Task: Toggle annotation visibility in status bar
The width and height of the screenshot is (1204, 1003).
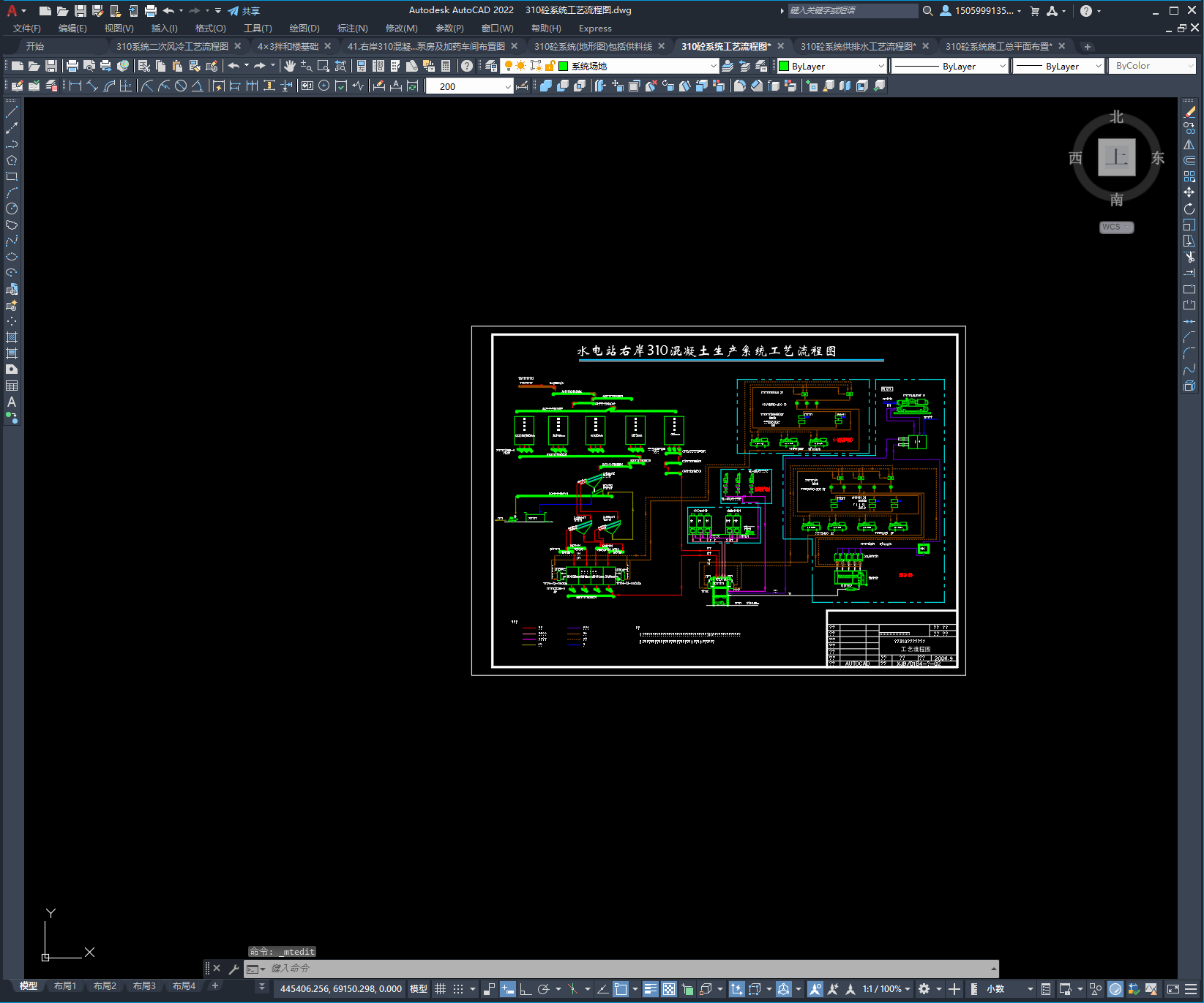Action: 815,989
